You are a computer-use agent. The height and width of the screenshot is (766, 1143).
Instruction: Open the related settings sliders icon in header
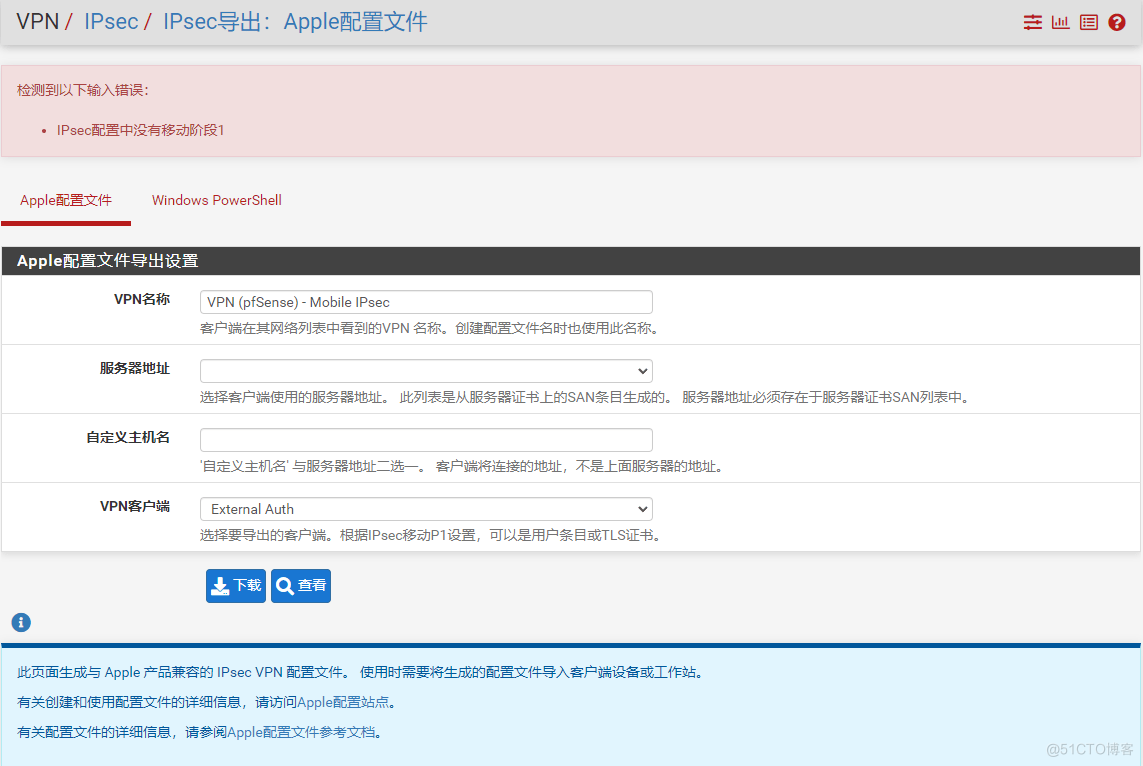tap(1032, 21)
